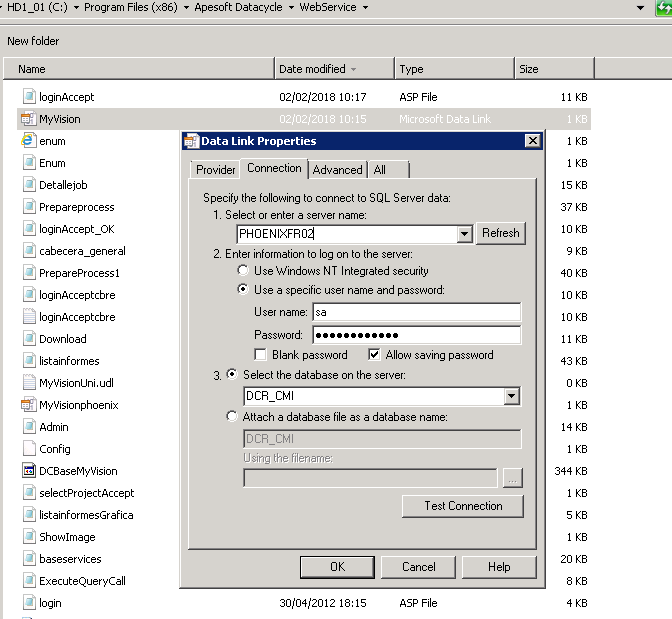This screenshot has width=672, height=619.
Task: Click inside the User name field
Action: [x=415, y=313]
